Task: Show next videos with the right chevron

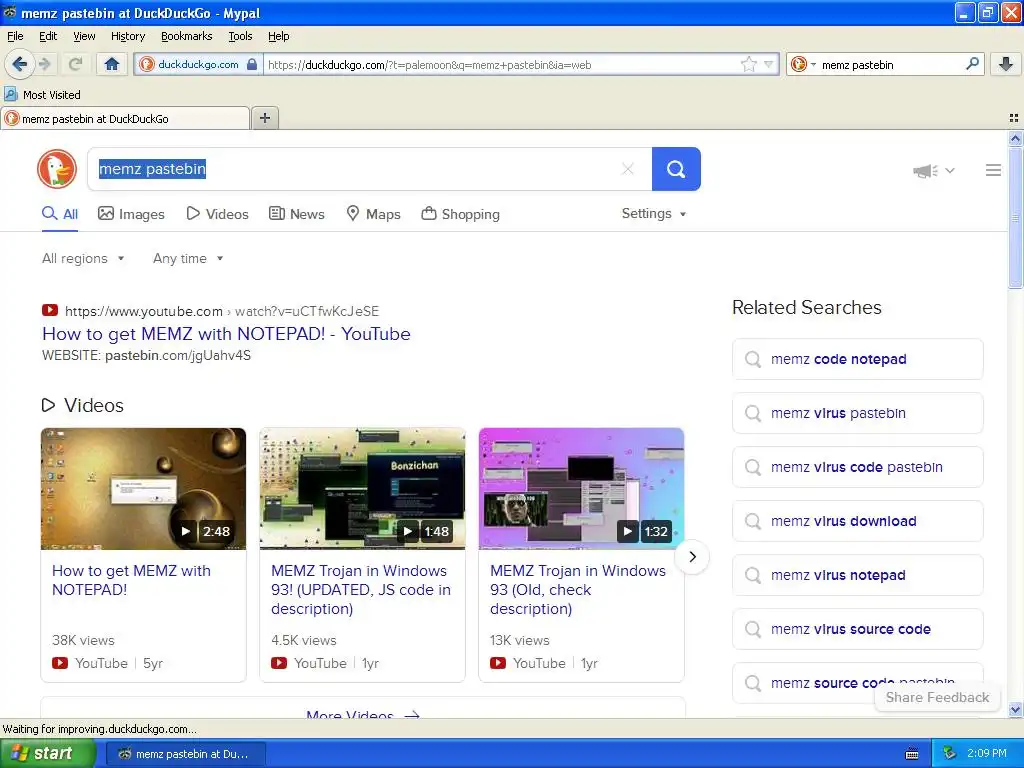Action: pyautogui.click(x=692, y=557)
